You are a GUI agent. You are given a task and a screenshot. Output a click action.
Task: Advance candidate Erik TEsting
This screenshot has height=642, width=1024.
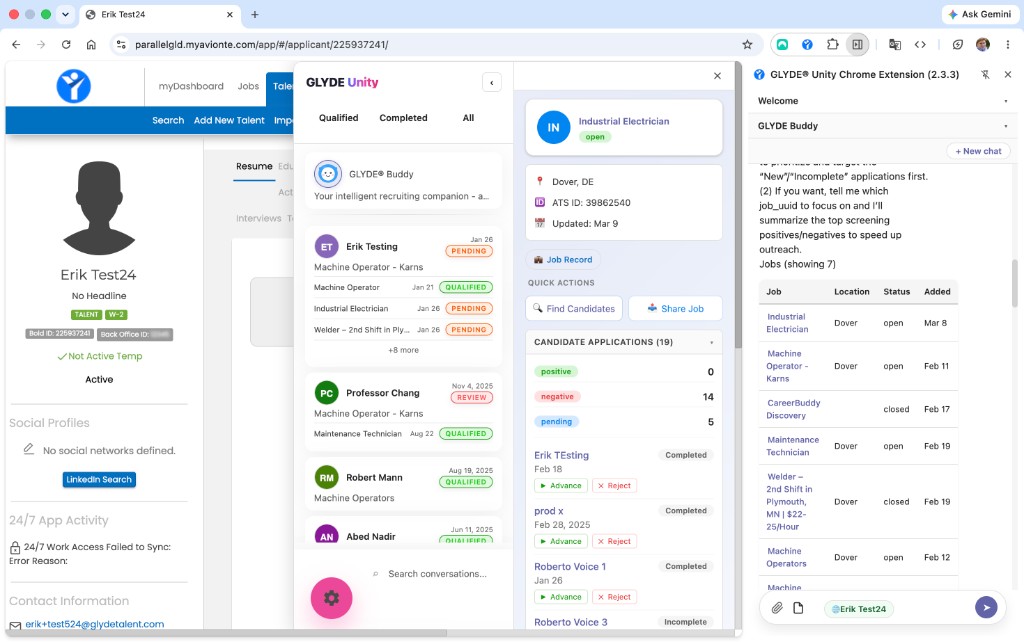coord(561,485)
